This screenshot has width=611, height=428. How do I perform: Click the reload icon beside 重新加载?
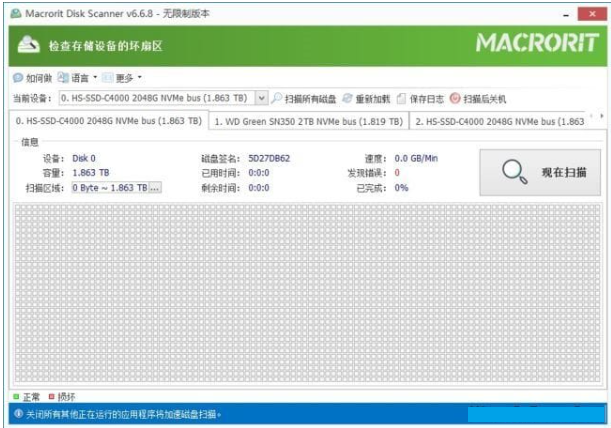click(348, 98)
